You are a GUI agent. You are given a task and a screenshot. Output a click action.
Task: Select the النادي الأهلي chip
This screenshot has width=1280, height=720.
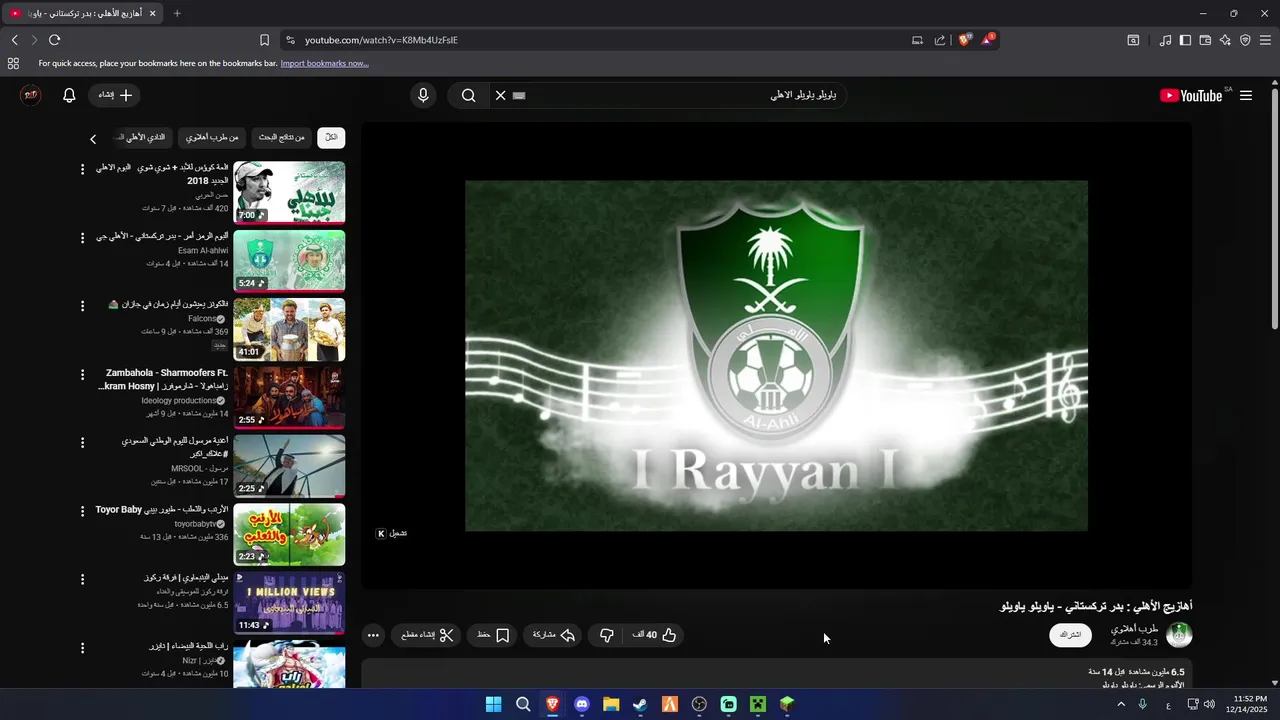(141, 137)
